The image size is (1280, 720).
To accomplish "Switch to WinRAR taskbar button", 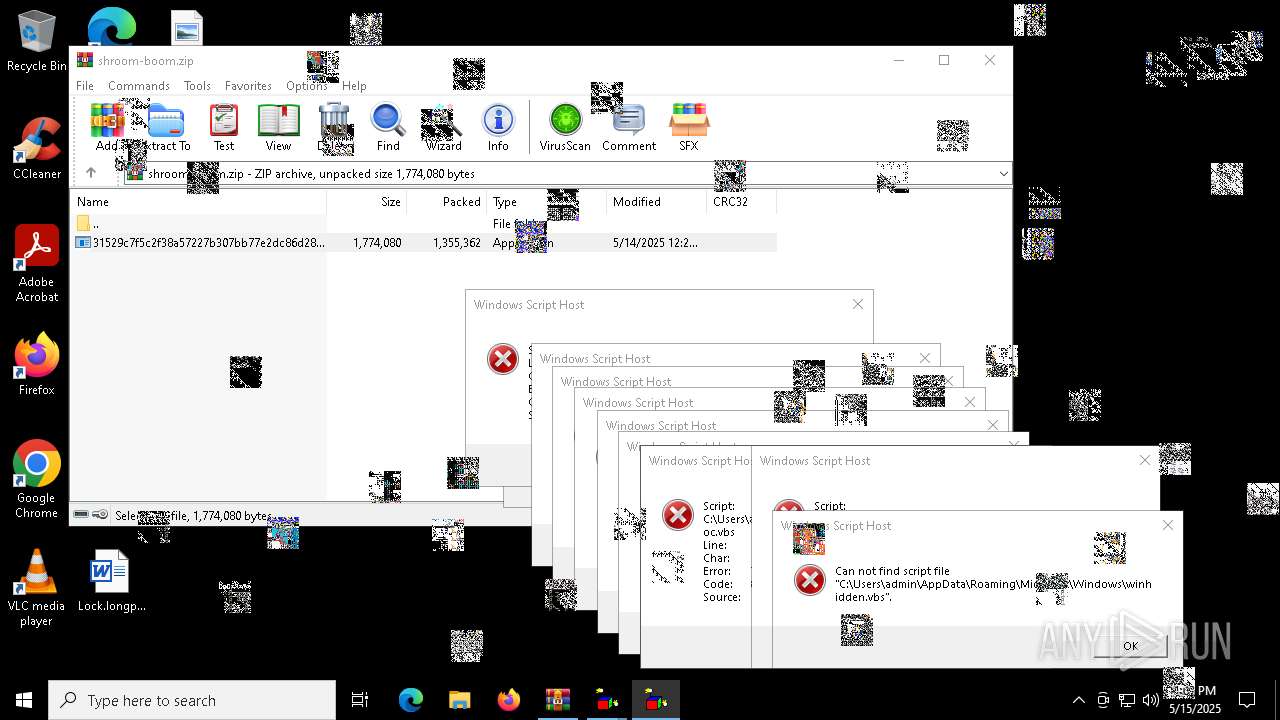I will [x=557, y=700].
